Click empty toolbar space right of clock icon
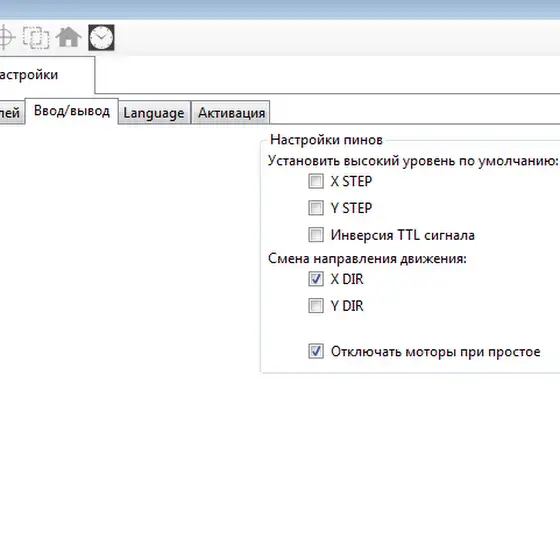Viewport: 560px width, 560px height. click(x=336, y=38)
